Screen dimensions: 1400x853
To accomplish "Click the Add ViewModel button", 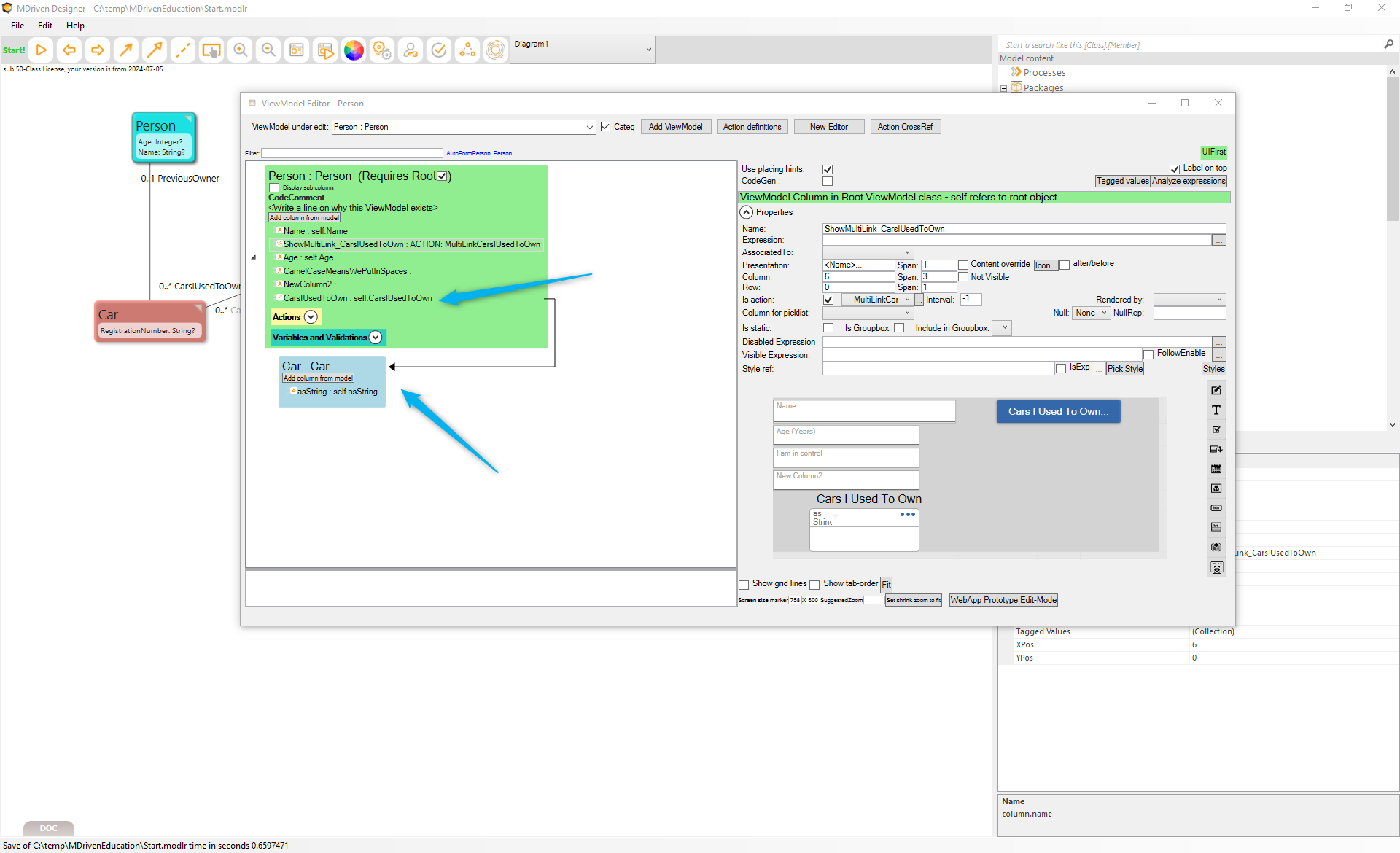I will (x=675, y=127).
